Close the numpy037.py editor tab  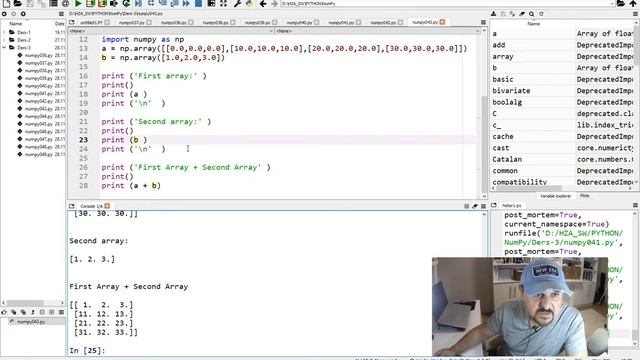click(149, 22)
